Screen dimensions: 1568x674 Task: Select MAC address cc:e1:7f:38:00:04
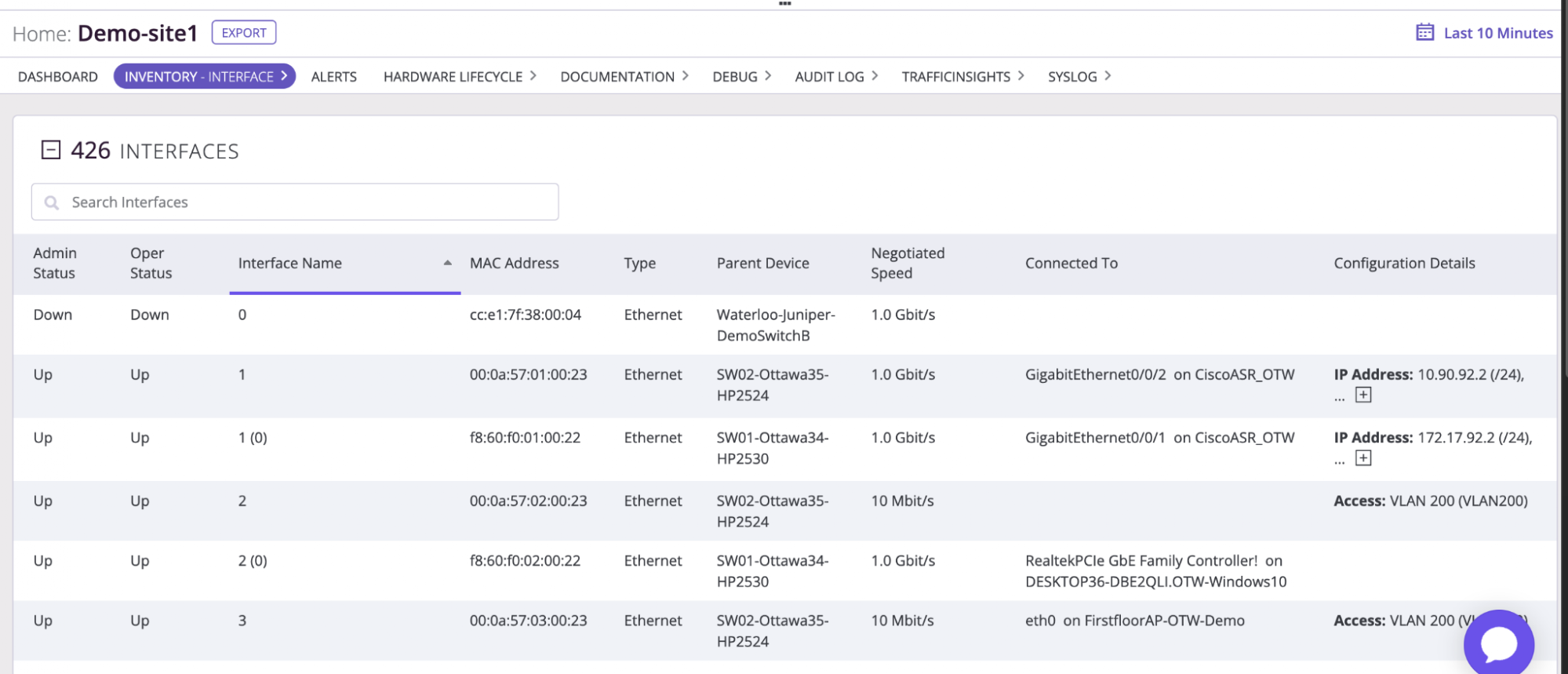pos(526,315)
